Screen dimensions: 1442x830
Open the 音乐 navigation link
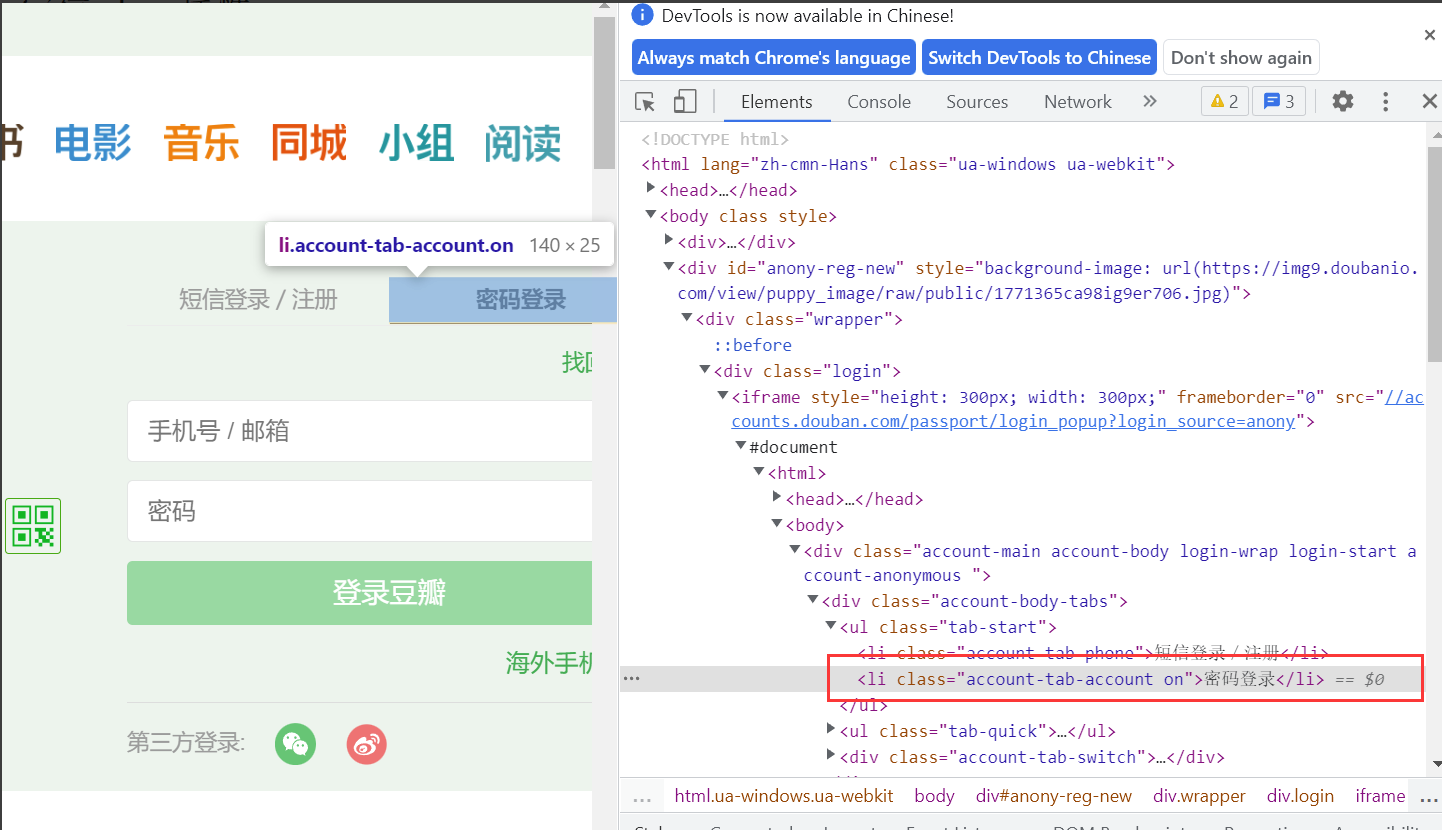[201, 143]
